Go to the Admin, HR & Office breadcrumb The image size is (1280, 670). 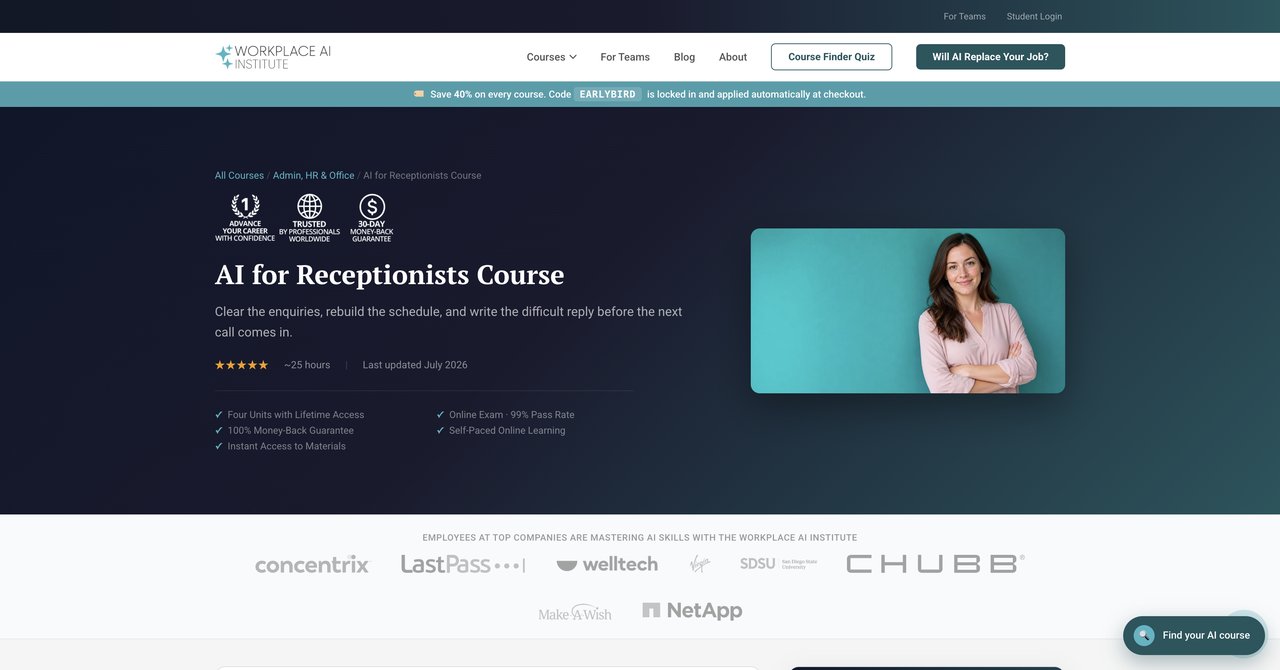click(314, 175)
